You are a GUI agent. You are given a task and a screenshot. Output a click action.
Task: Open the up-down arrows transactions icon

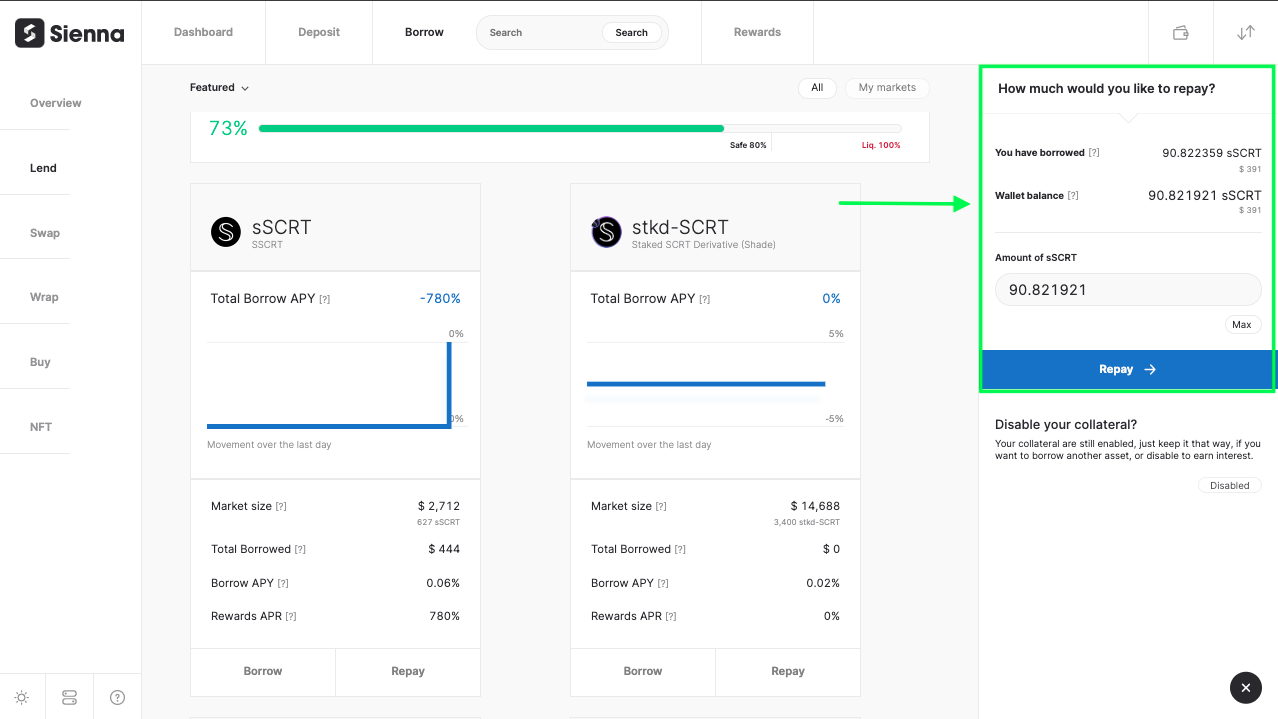coord(1245,33)
